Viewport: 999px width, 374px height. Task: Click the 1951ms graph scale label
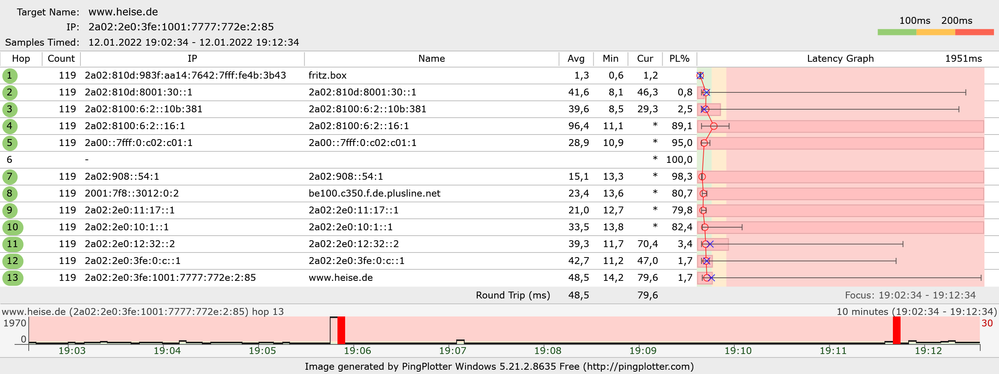(x=963, y=59)
